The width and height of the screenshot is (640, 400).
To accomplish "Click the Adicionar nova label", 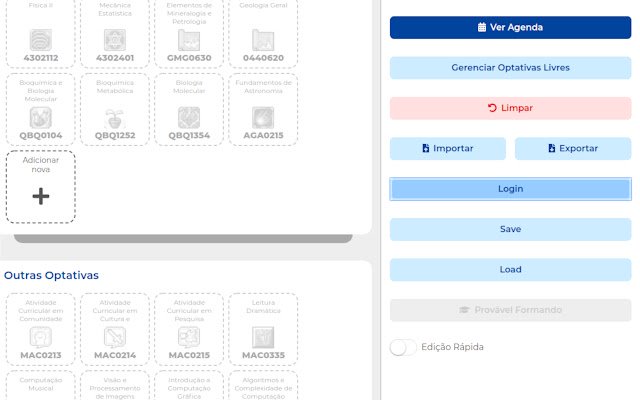I will click(x=41, y=164).
